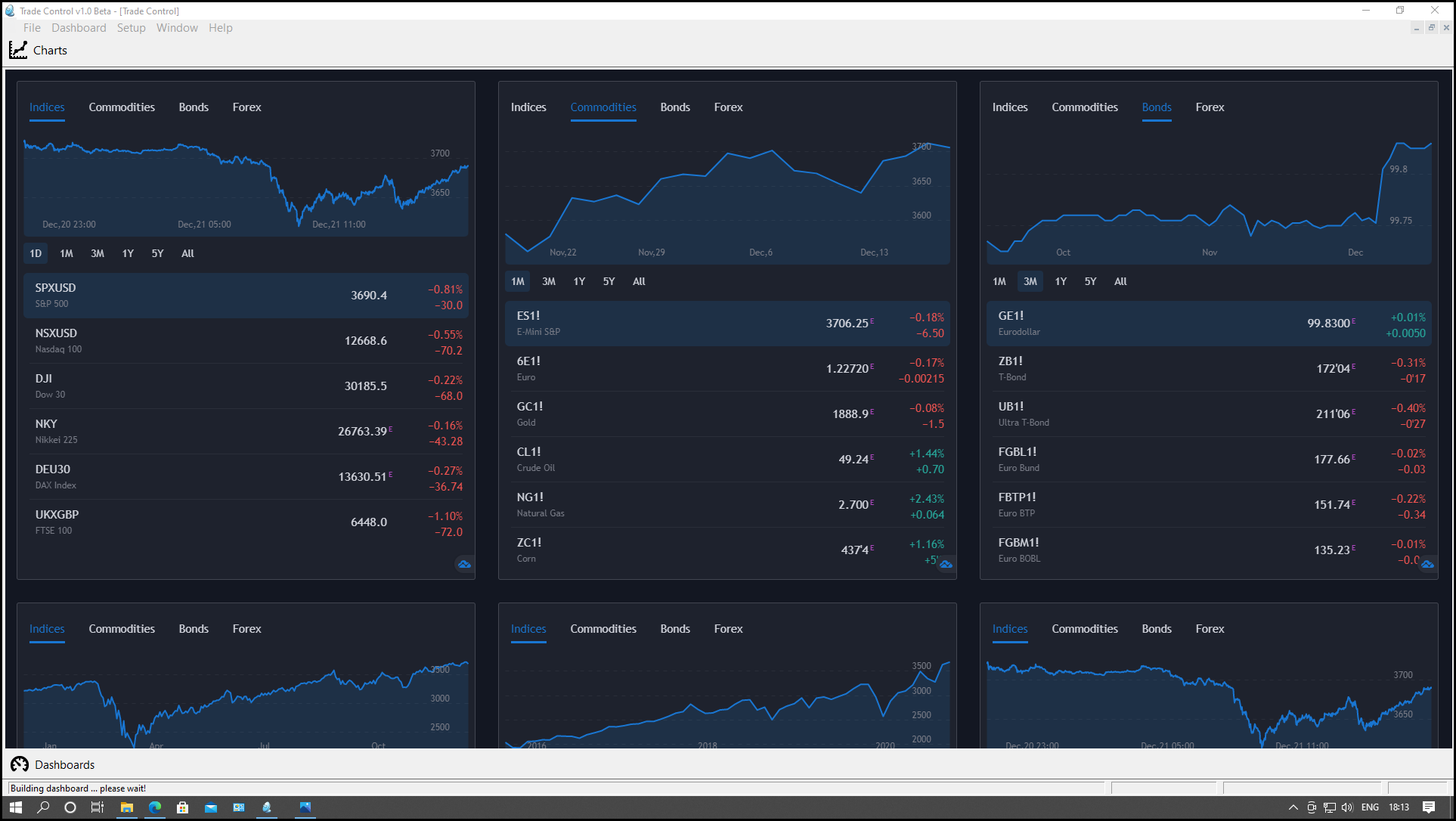Open Windows Start menu

pyautogui.click(x=15, y=807)
